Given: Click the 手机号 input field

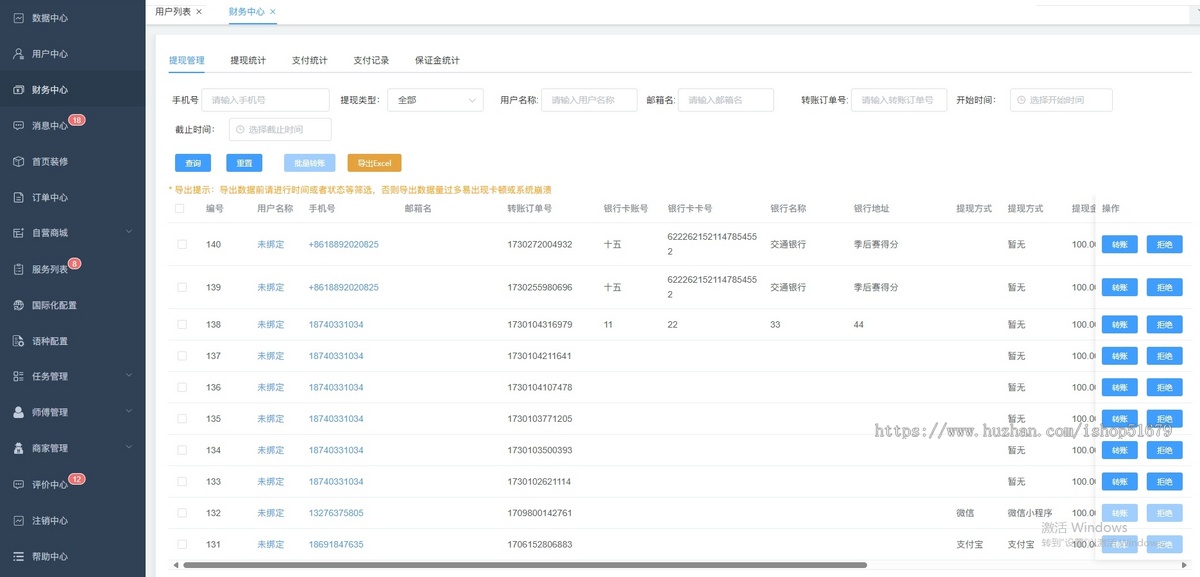Looking at the screenshot, I should tap(266, 100).
